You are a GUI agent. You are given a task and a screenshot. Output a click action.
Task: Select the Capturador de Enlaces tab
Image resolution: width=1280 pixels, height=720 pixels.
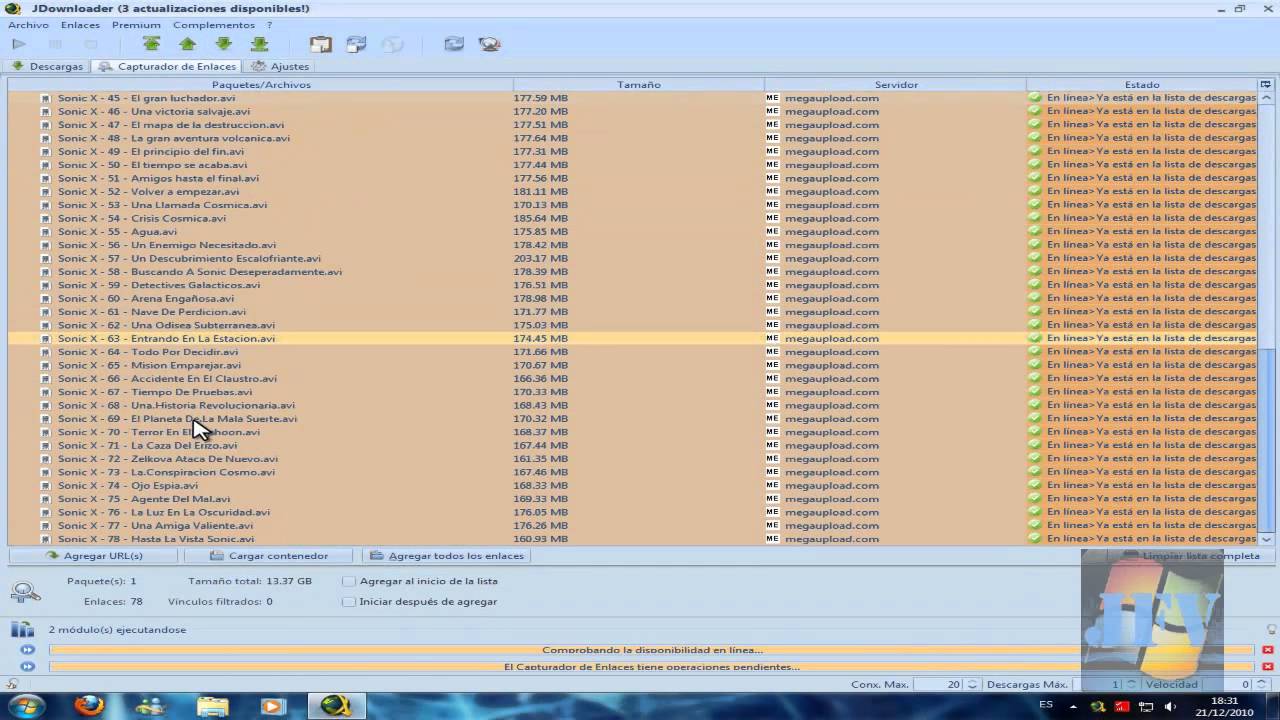tap(168, 66)
